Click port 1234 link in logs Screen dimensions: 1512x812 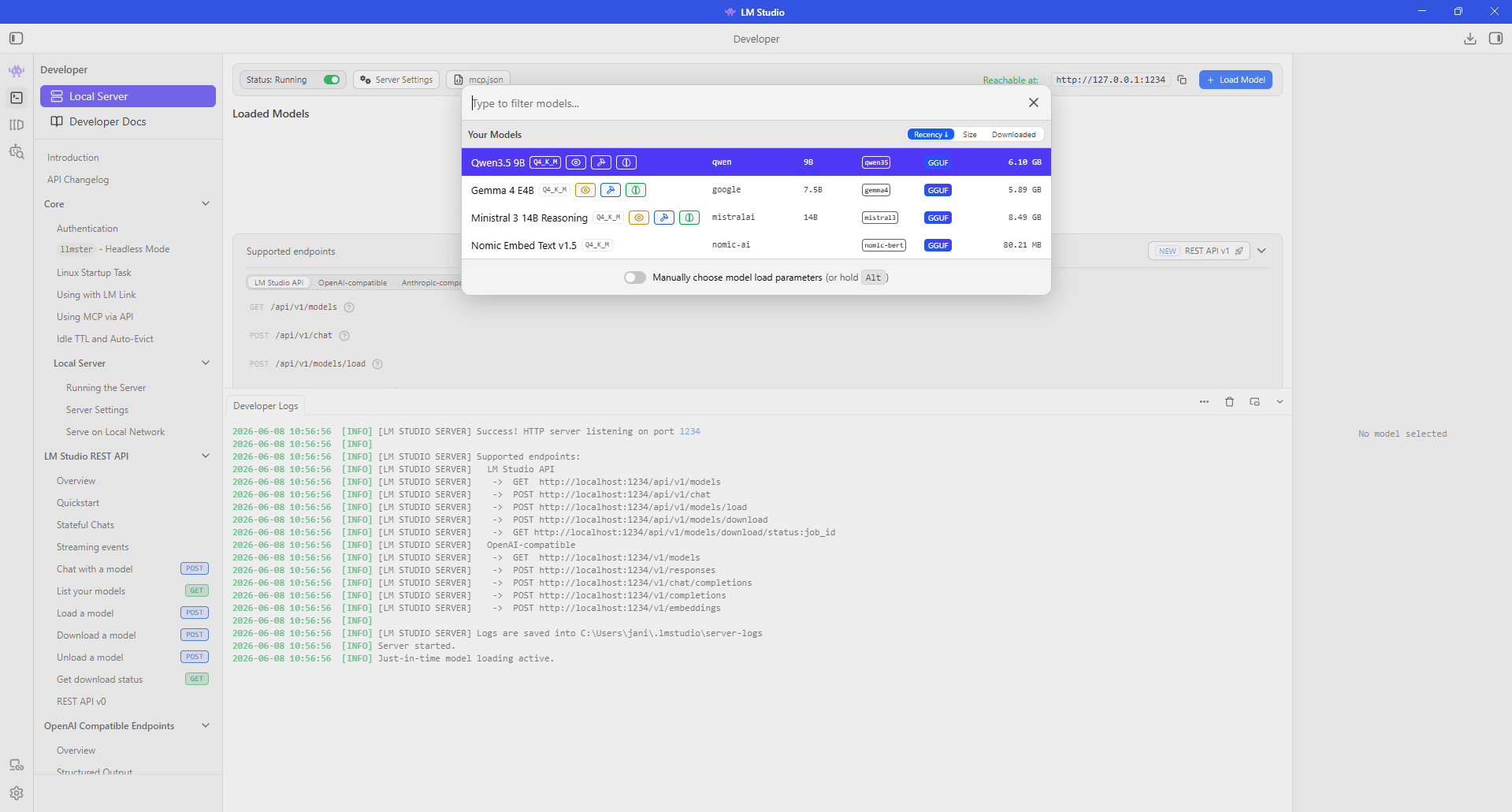click(x=689, y=431)
